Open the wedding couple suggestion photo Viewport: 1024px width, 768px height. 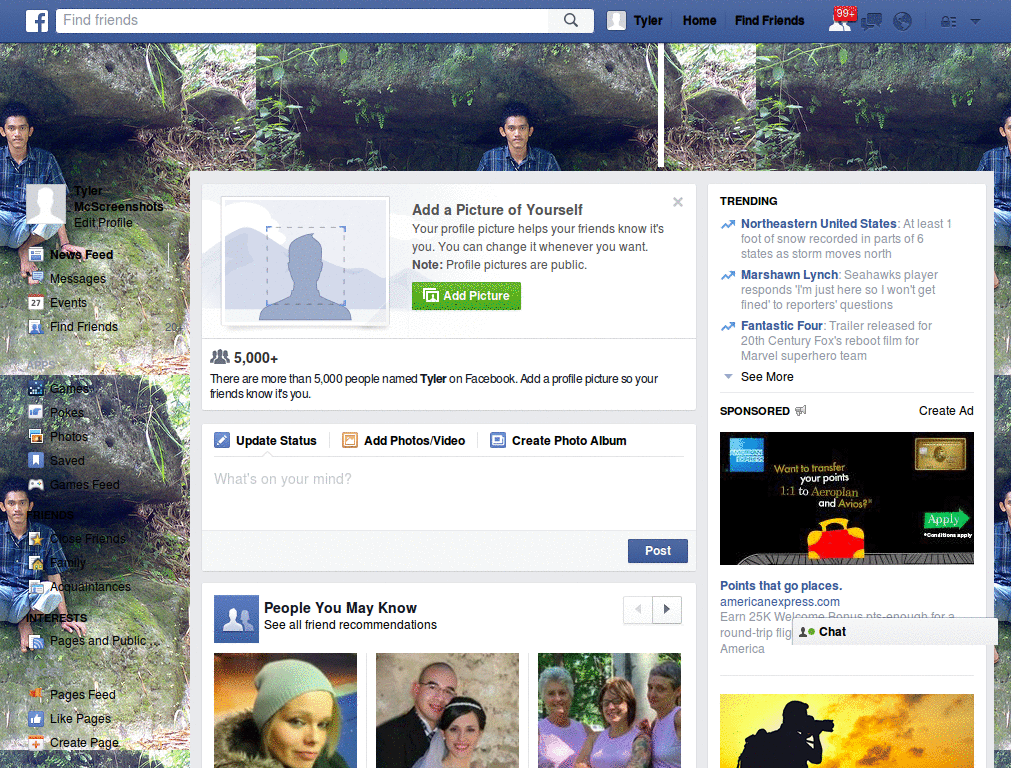click(x=447, y=711)
